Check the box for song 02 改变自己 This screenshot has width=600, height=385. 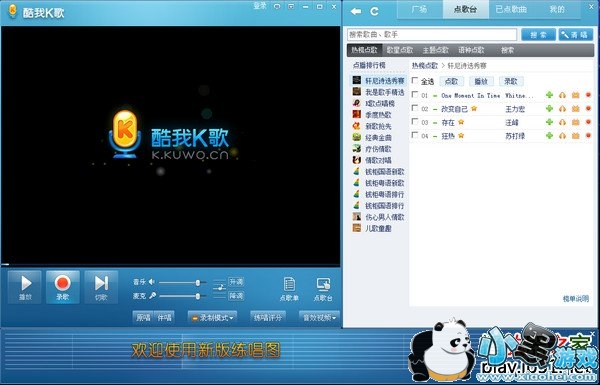(x=414, y=108)
